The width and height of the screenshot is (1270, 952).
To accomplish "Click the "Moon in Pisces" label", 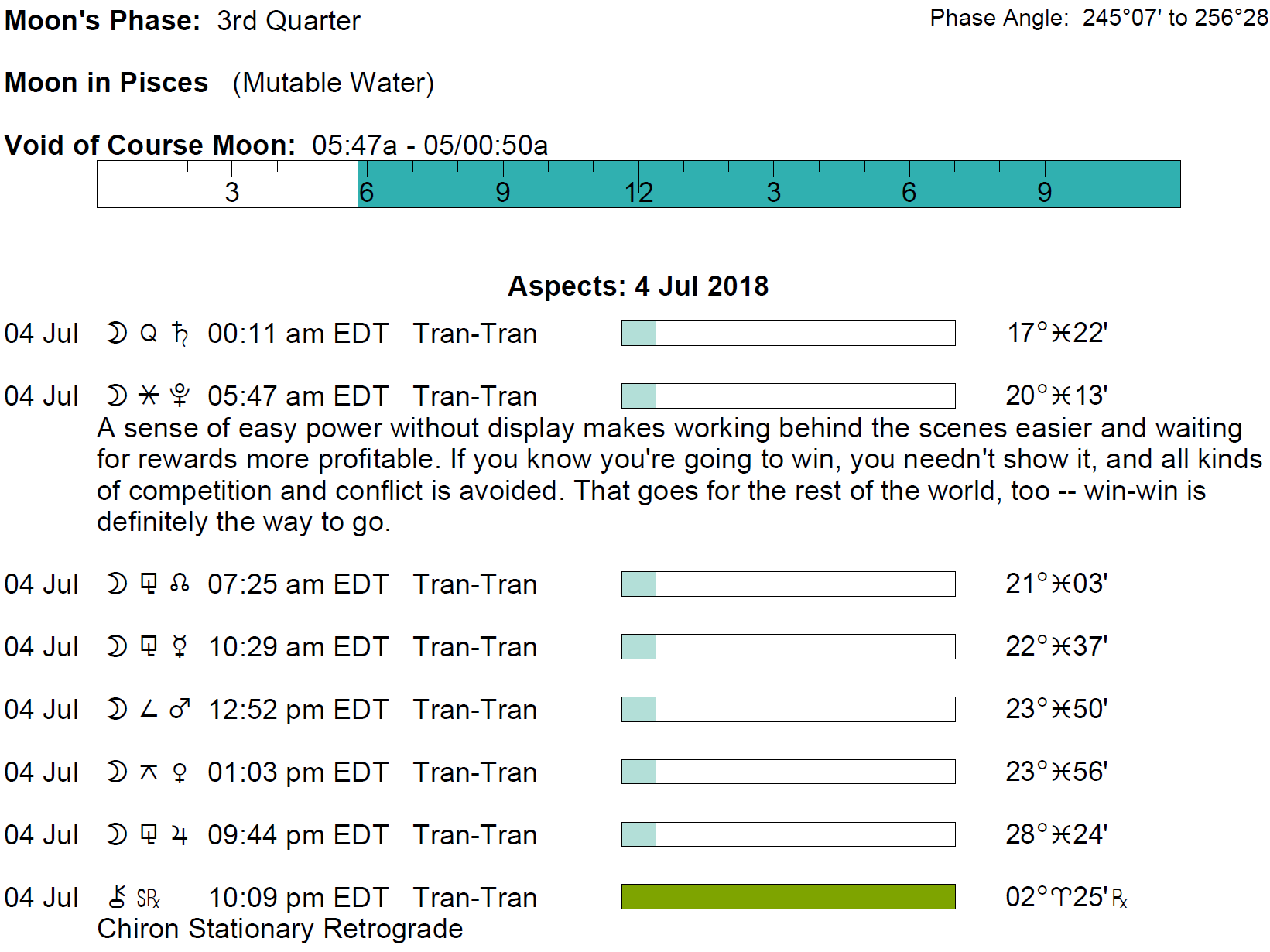I will [x=106, y=83].
